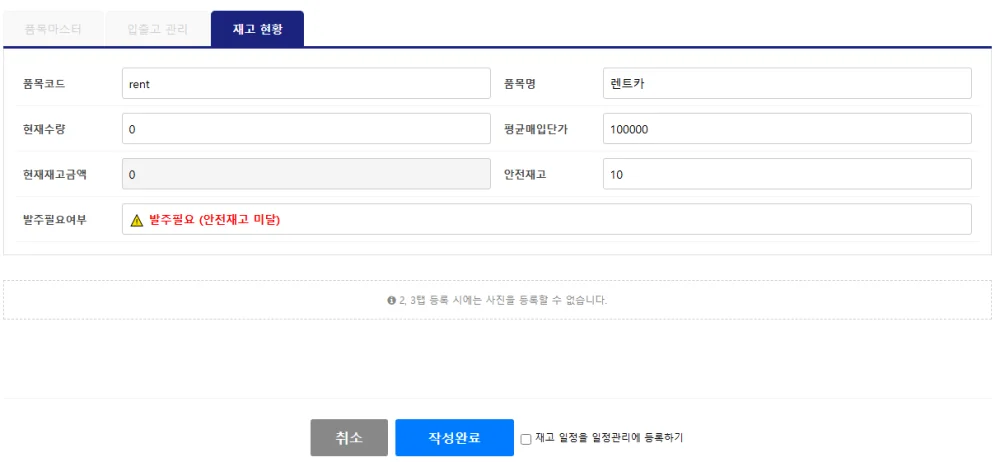The height and width of the screenshot is (462, 1000).
Task: Click the 발주필요여부 label
Action: [x=54, y=220]
